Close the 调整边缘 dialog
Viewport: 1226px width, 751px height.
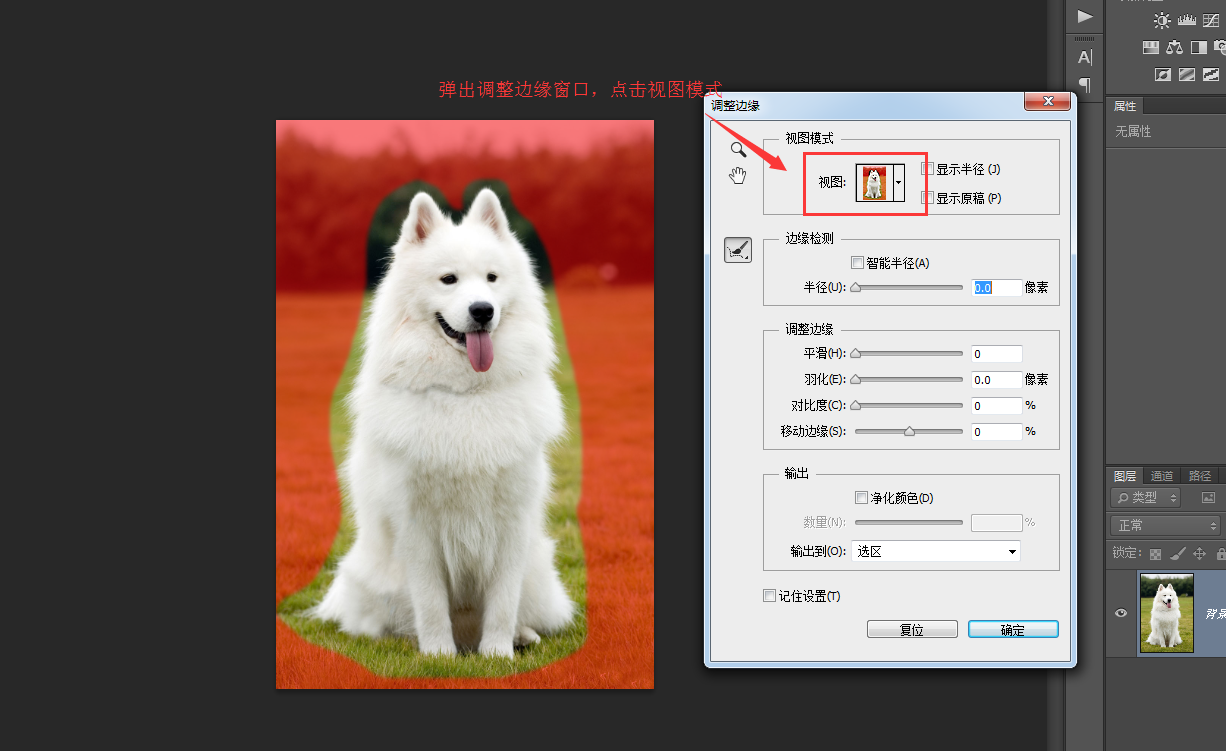coord(1048,101)
